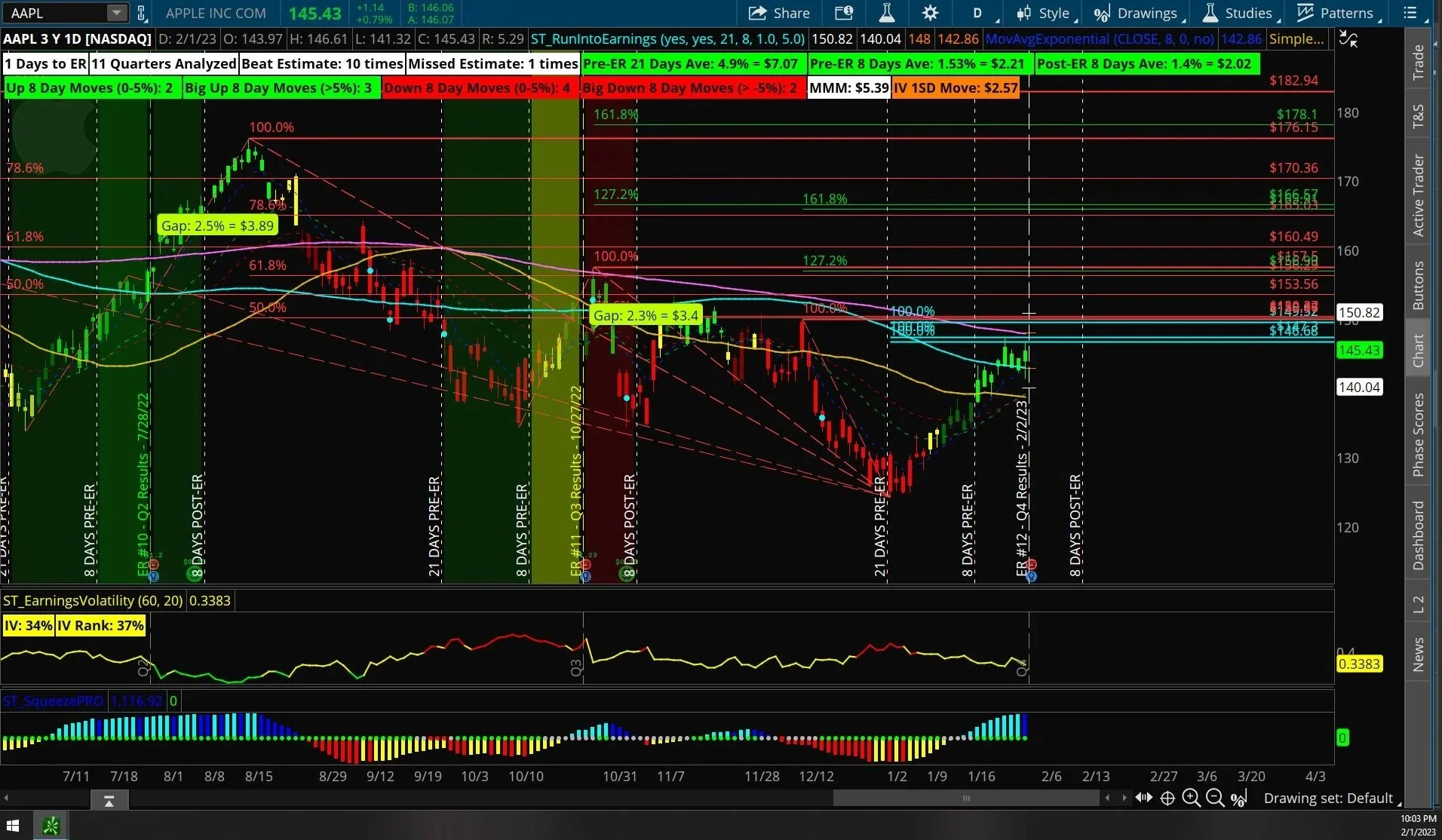The height and width of the screenshot is (840, 1442).
Task: Click the chart pan/scroll arrows icon
Action: click(x=1143, y=798)
